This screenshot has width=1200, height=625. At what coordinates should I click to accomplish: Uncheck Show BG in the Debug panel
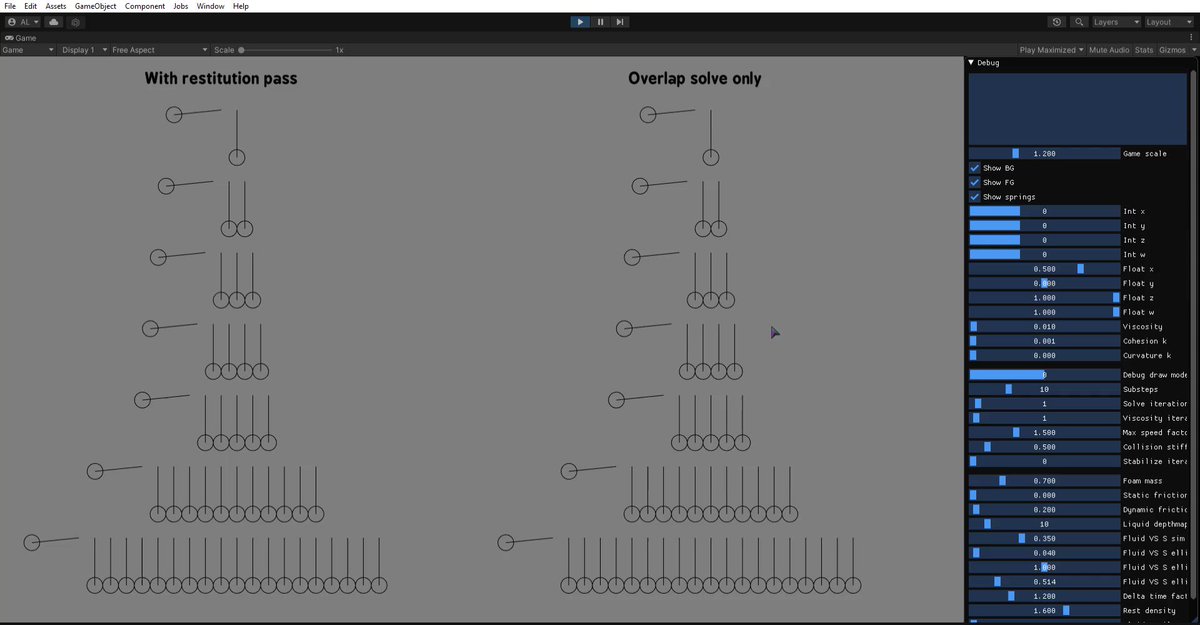974,168
